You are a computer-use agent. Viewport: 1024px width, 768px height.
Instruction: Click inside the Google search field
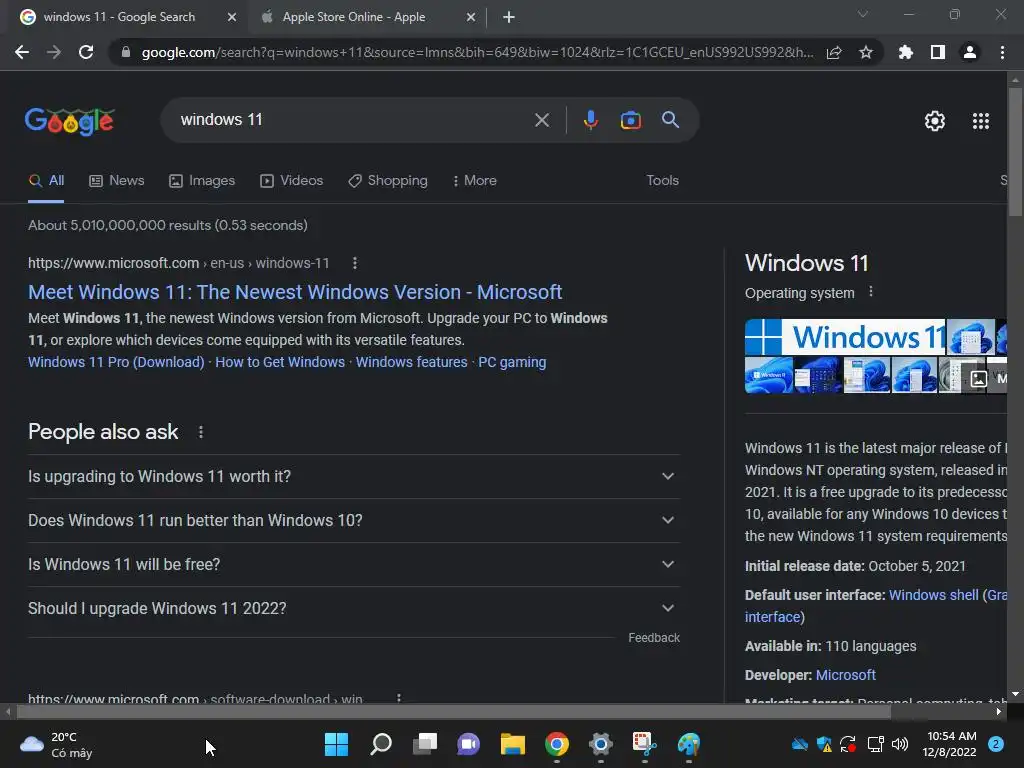353,120
